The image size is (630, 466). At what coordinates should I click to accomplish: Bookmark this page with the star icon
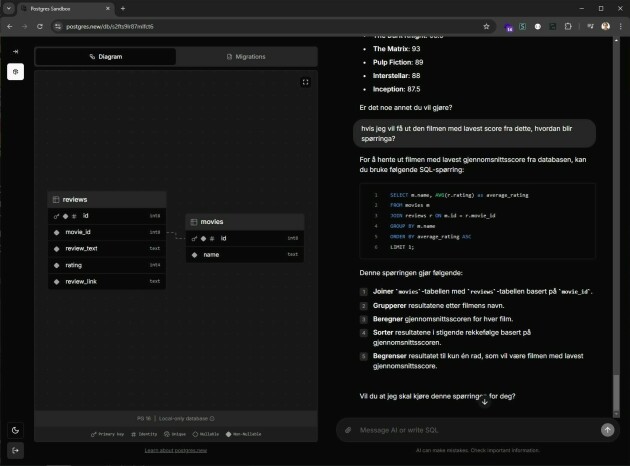(x=486, y=27)
